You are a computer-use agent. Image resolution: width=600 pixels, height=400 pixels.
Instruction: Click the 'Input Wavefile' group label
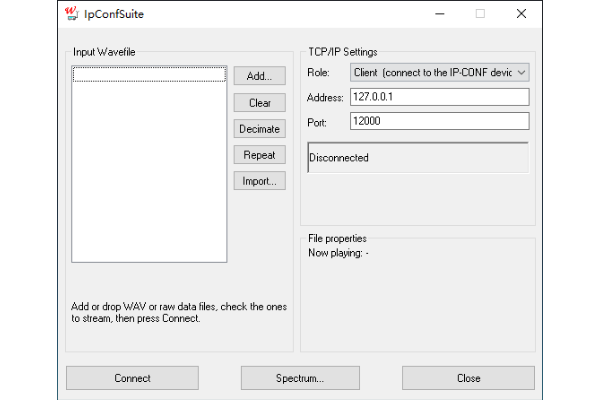[x=104, y=52]
